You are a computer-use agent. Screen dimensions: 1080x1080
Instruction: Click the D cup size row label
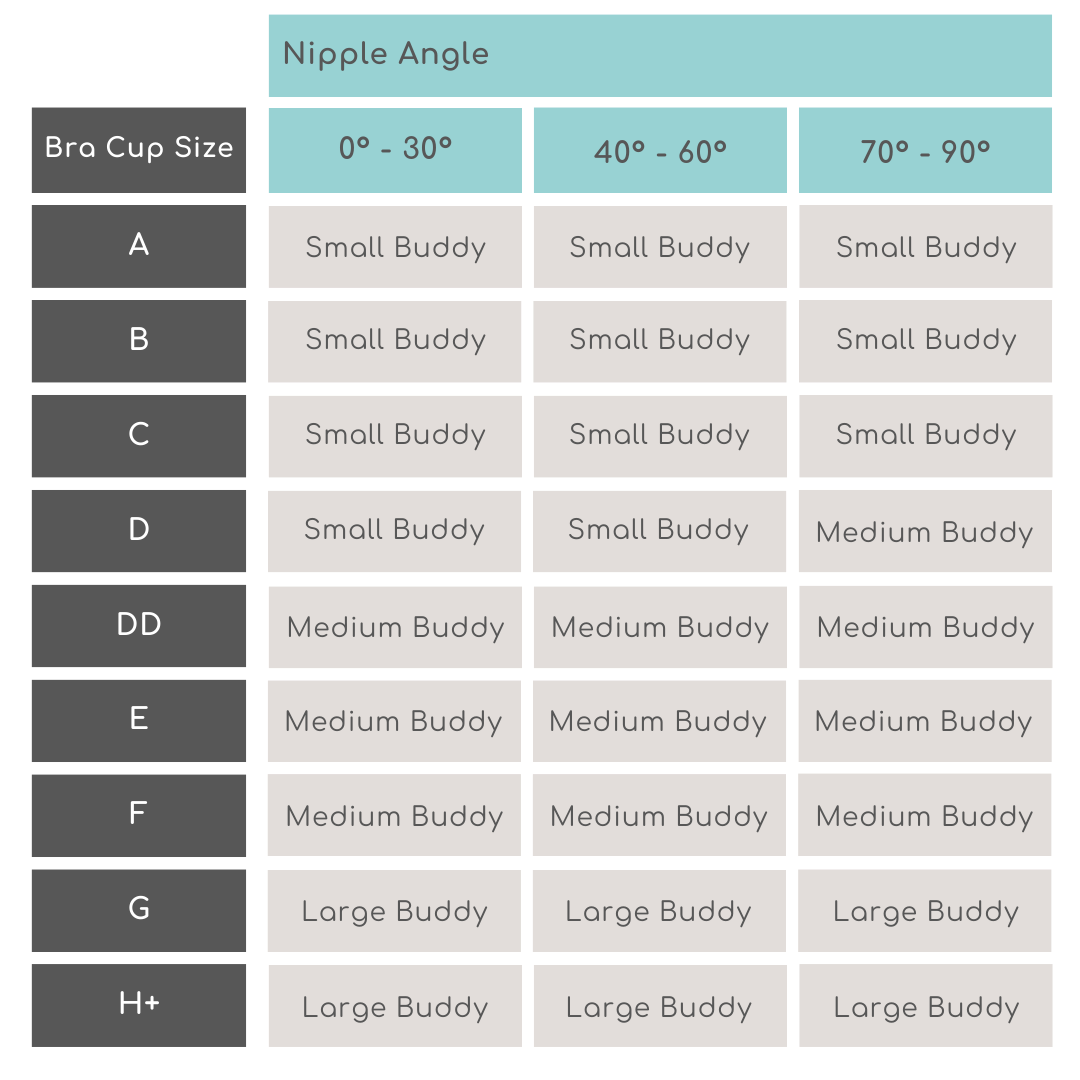(x=139, y=530)
